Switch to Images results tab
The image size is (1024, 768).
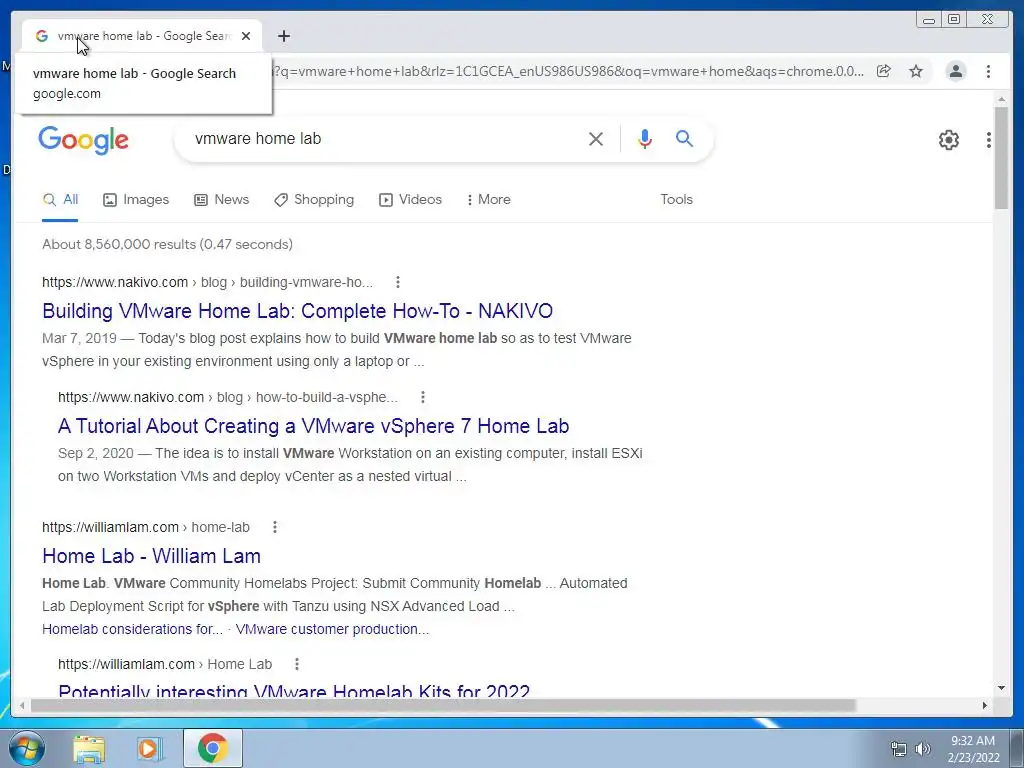click(136, 200)
